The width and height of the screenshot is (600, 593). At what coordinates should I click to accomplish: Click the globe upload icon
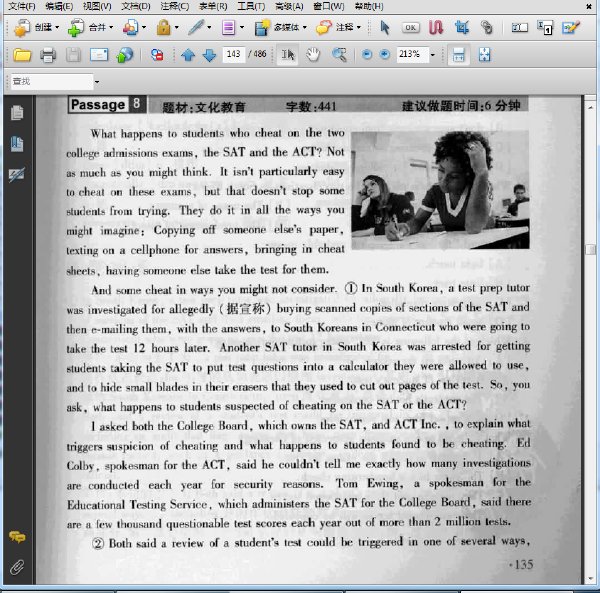tap(125, 55)
